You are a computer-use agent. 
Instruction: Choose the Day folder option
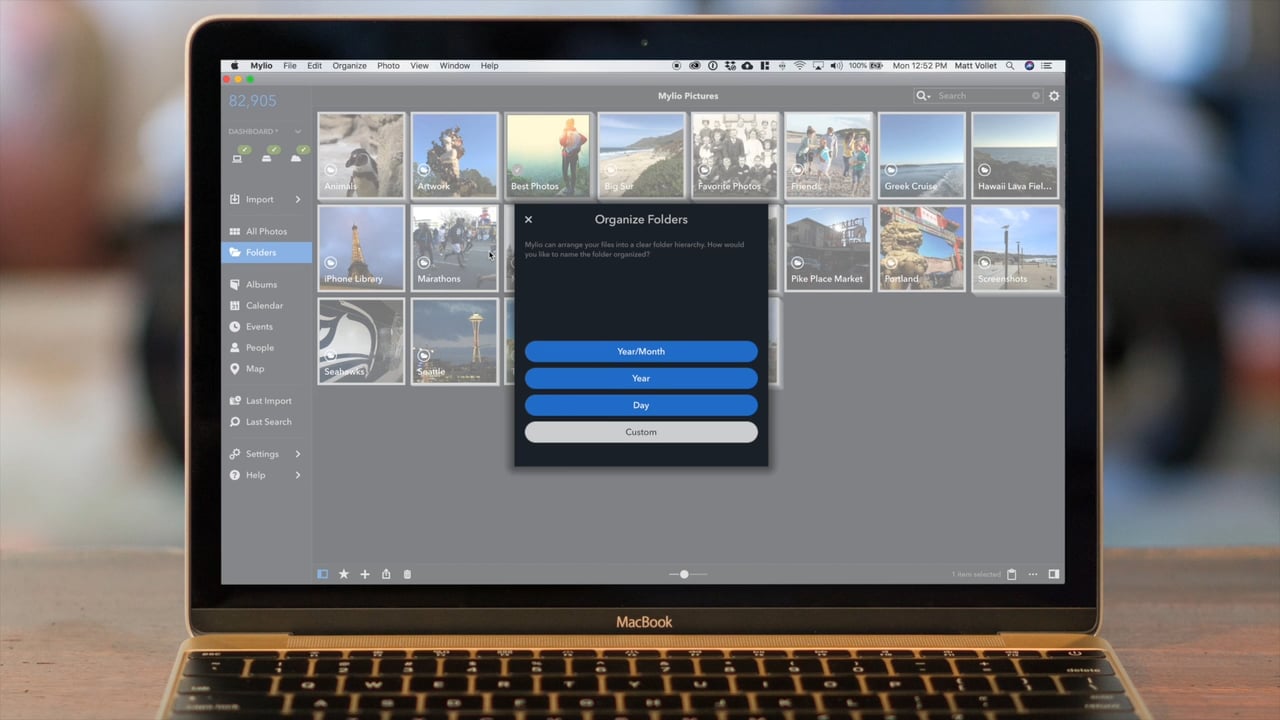pyautogui.click(x=641, y=405)
